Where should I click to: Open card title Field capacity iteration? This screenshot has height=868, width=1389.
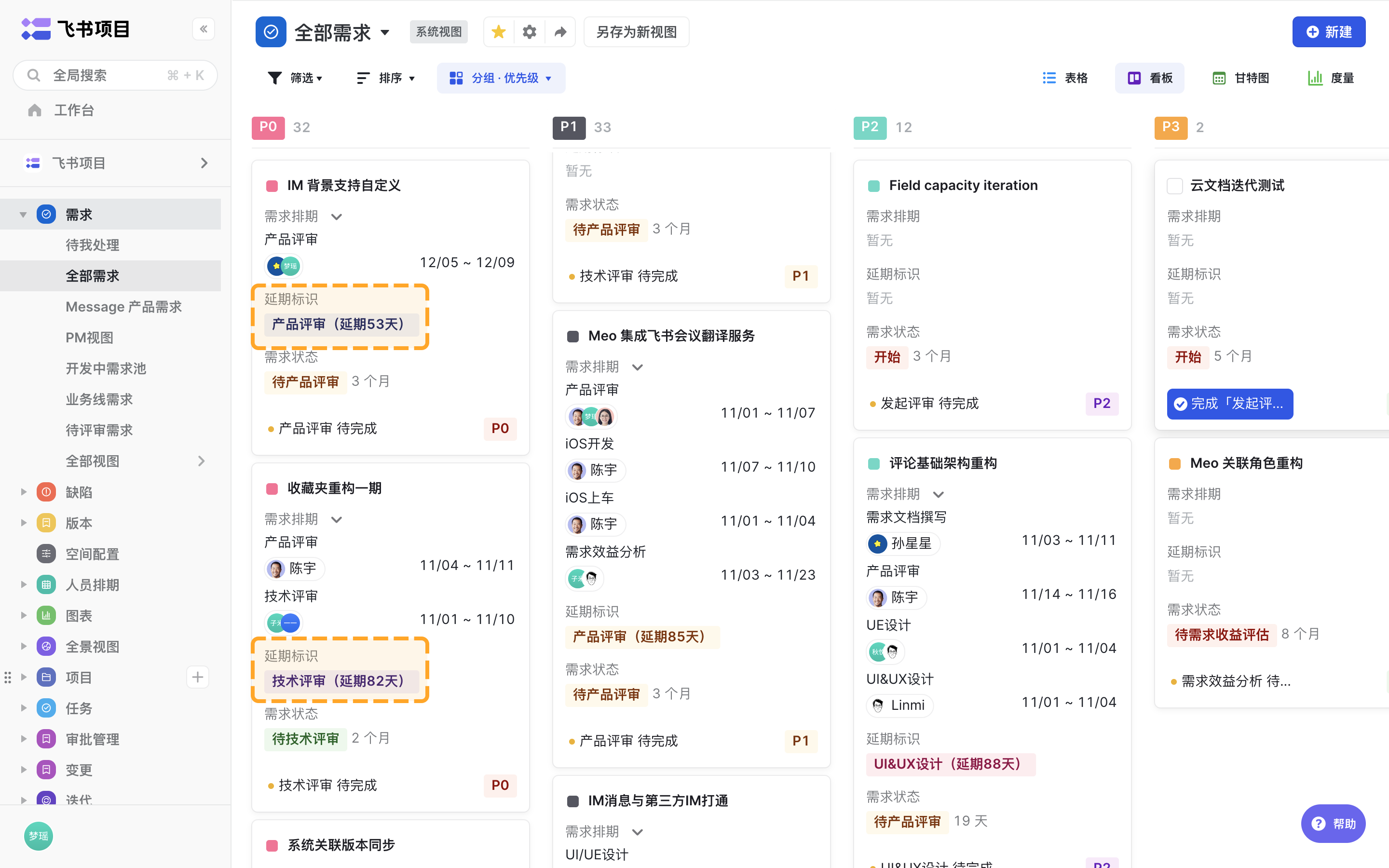coord(963,186)
